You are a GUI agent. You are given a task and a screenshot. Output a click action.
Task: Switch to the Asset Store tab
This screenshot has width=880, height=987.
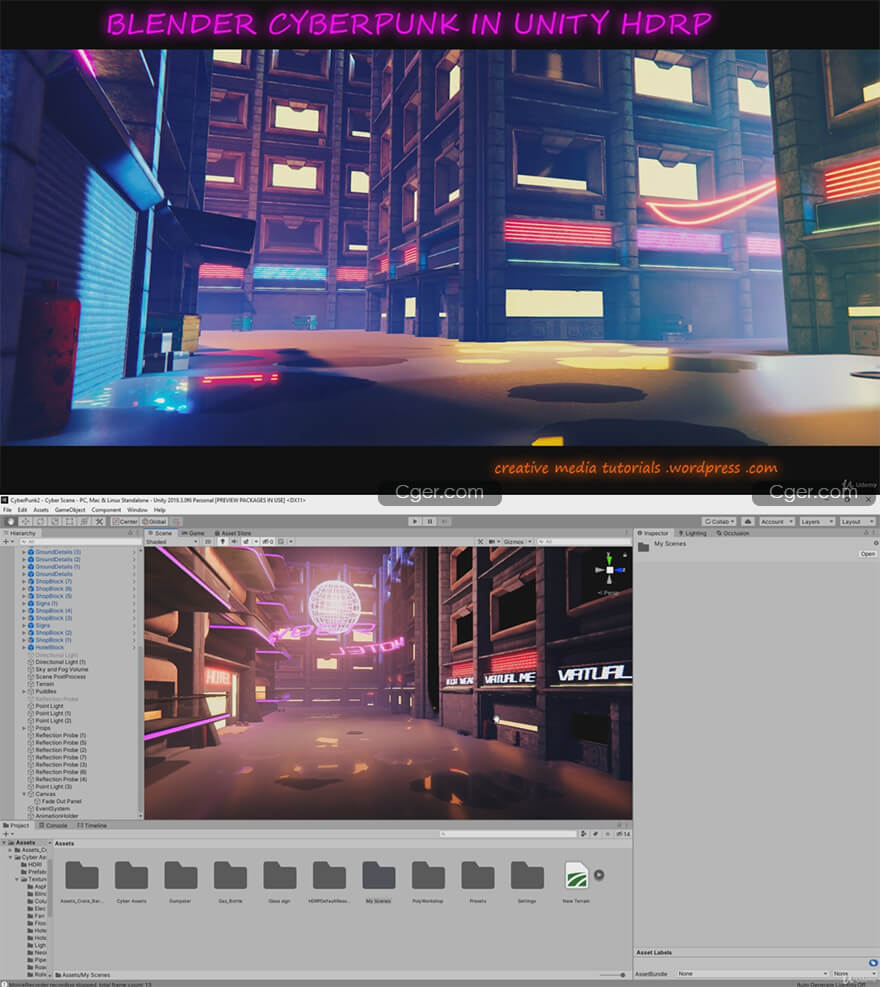(x=233, y=533)
